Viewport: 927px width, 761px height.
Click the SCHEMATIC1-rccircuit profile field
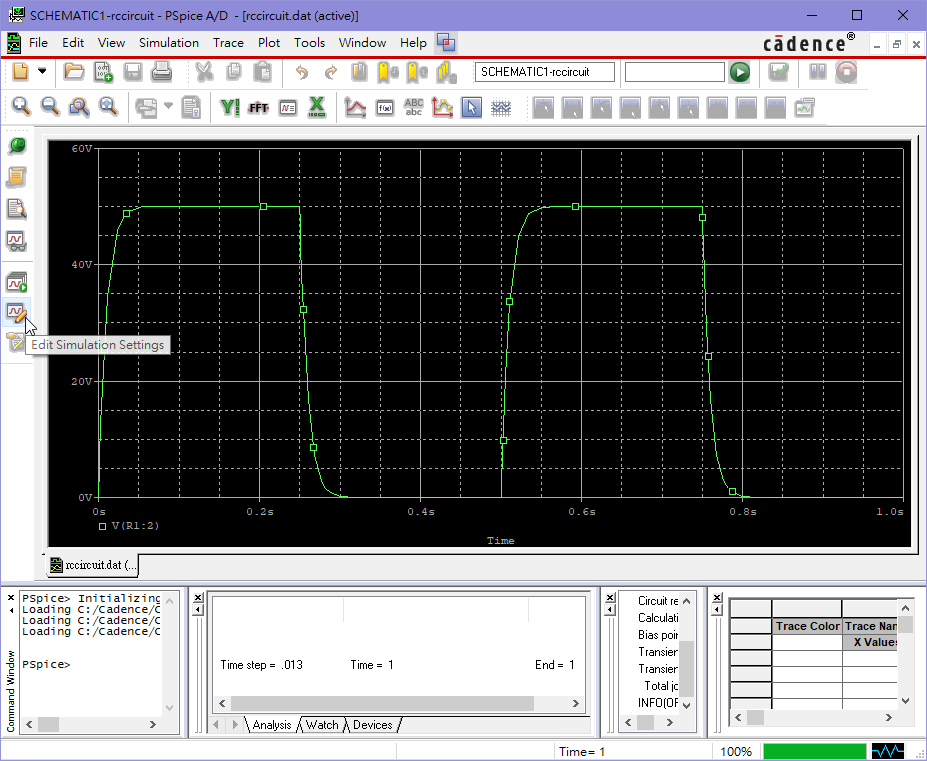pyautogui.click(x=544, y=72)
